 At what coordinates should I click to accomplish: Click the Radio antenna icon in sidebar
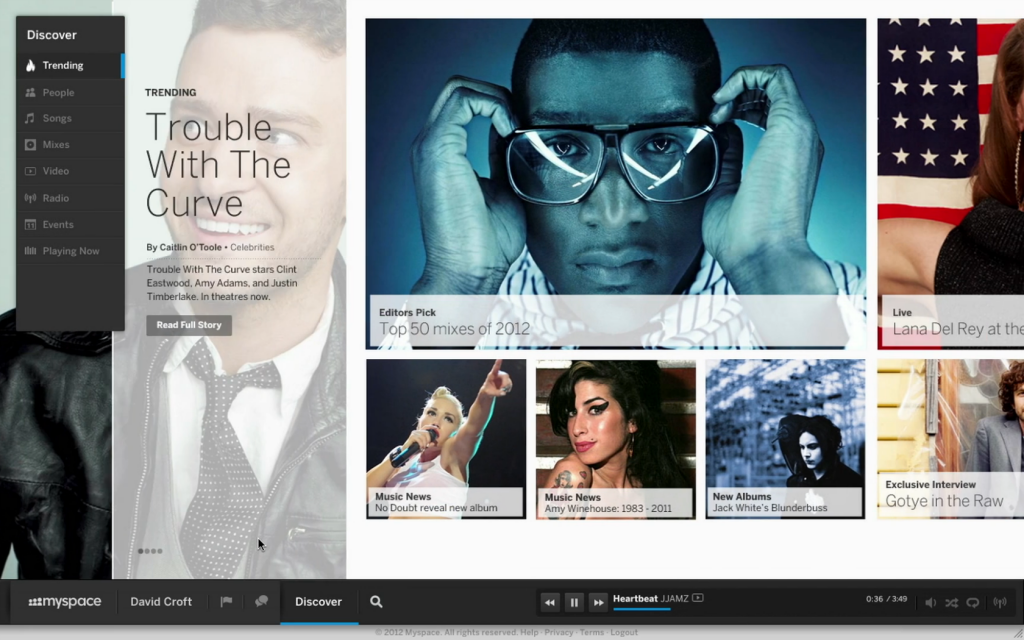30,198
